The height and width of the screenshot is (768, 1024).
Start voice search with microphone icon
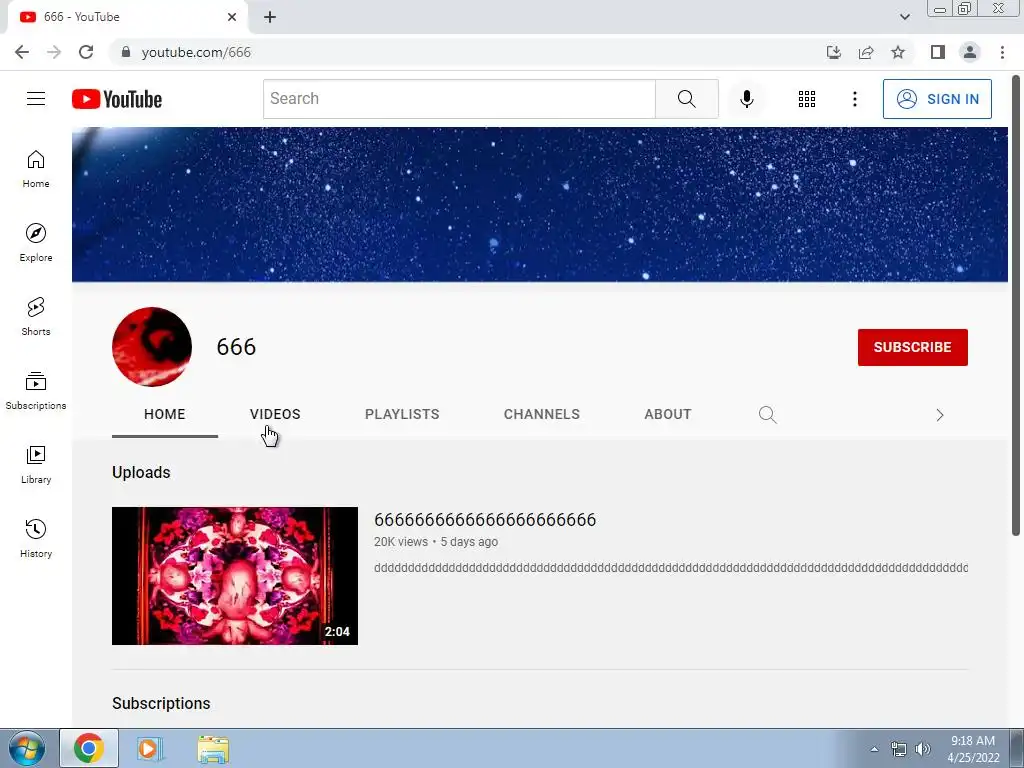click(x=746, y=99)
